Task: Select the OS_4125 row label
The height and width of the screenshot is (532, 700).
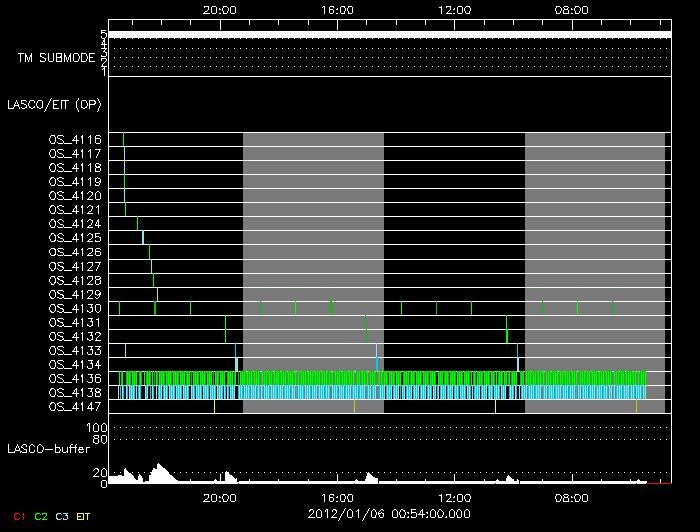Action: tap(74, 238)
